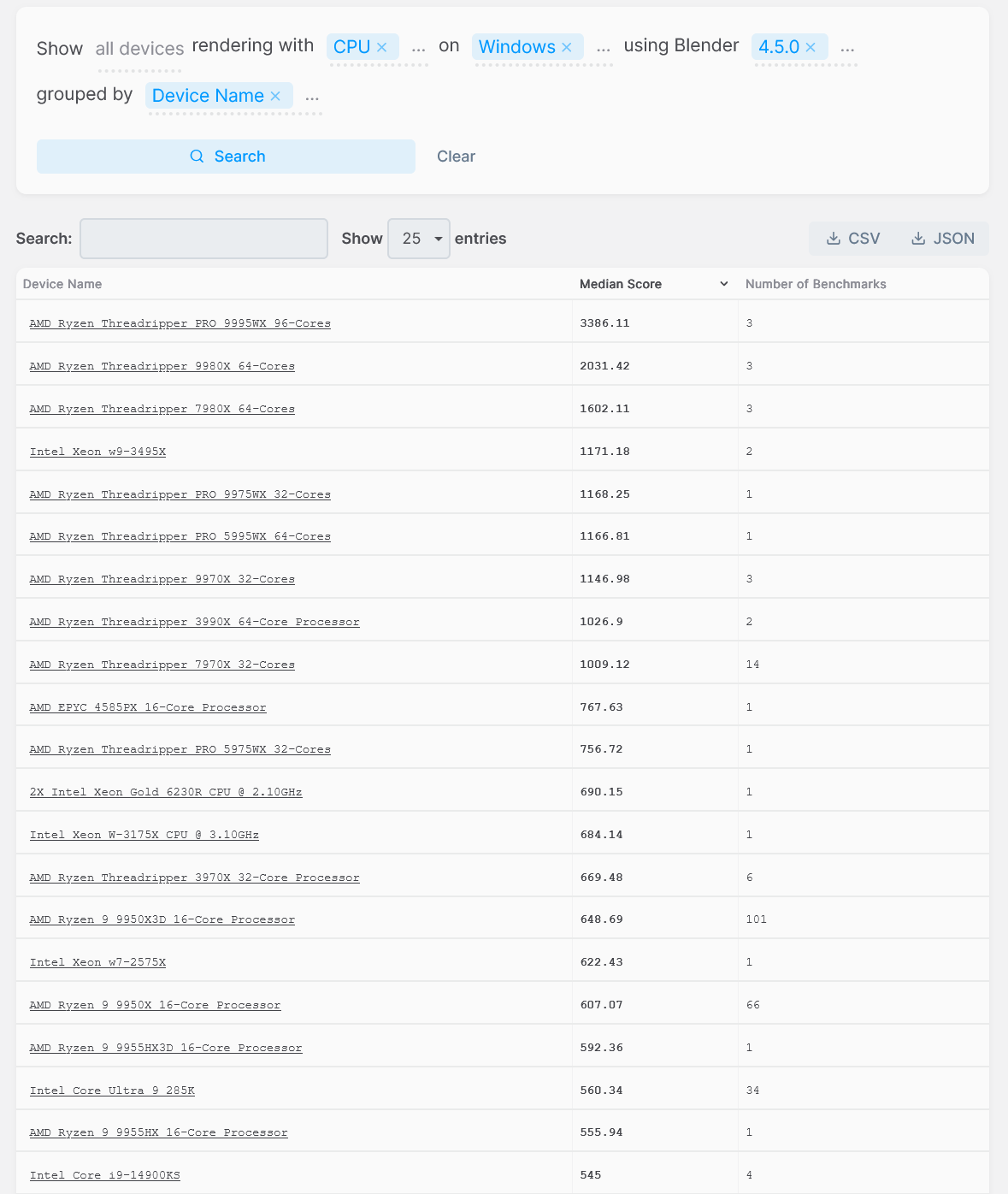Viewport: 1008px width, 1194px height.
Task: Open 2X Intel Xeon Gold 6230R link
Action: pyautogui.click(x=166, y=792)
